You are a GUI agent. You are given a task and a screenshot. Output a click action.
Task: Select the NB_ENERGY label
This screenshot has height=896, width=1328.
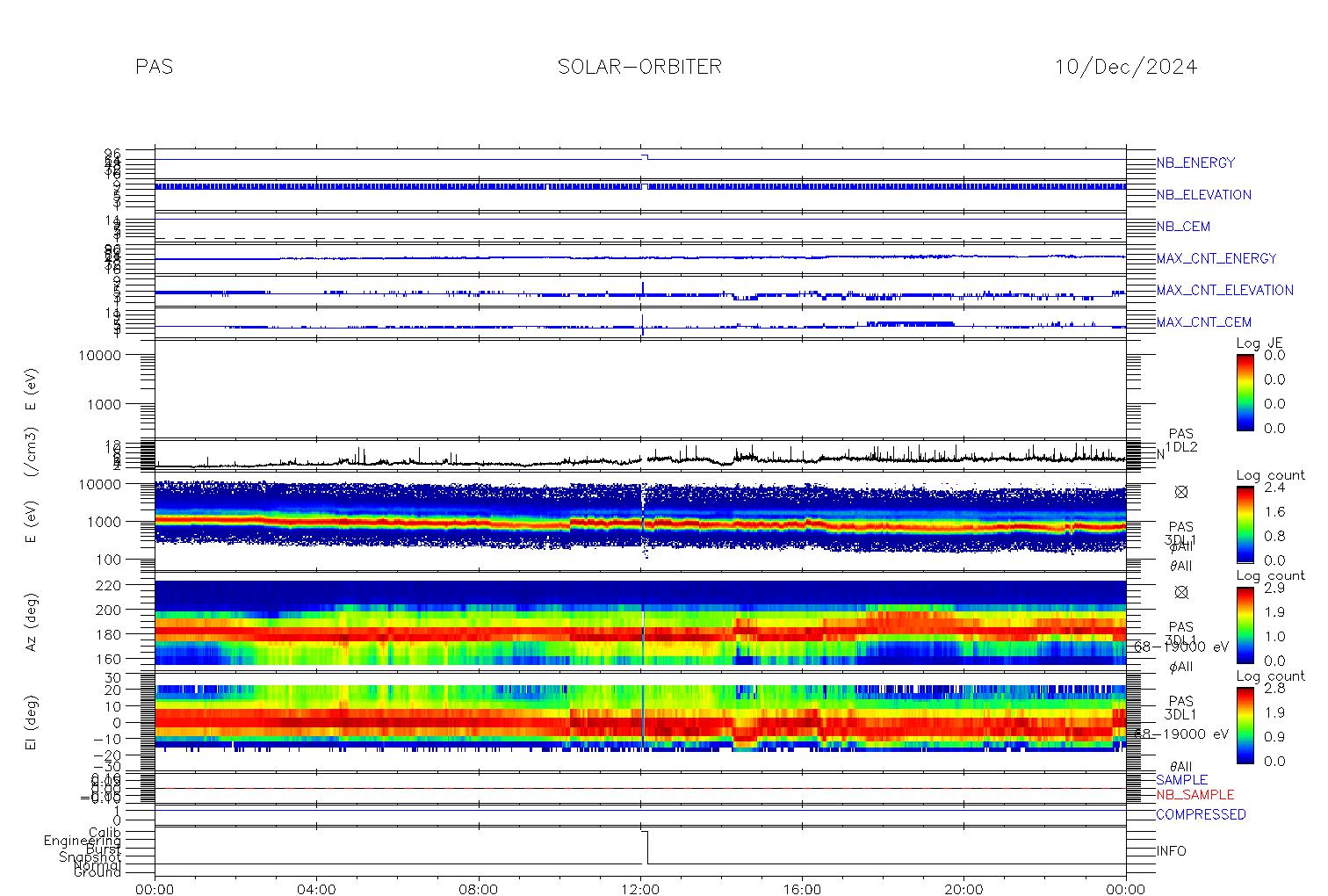1195,163
